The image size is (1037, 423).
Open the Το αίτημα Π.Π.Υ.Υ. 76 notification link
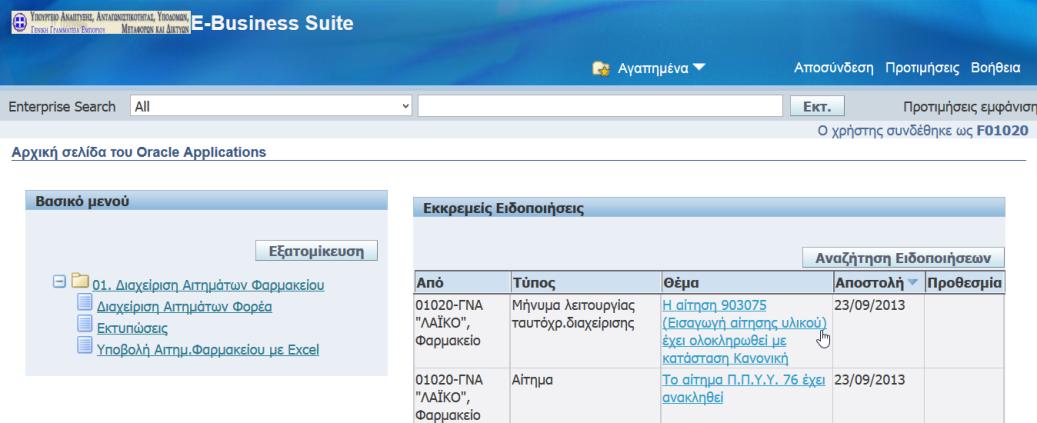coord(744,389)
